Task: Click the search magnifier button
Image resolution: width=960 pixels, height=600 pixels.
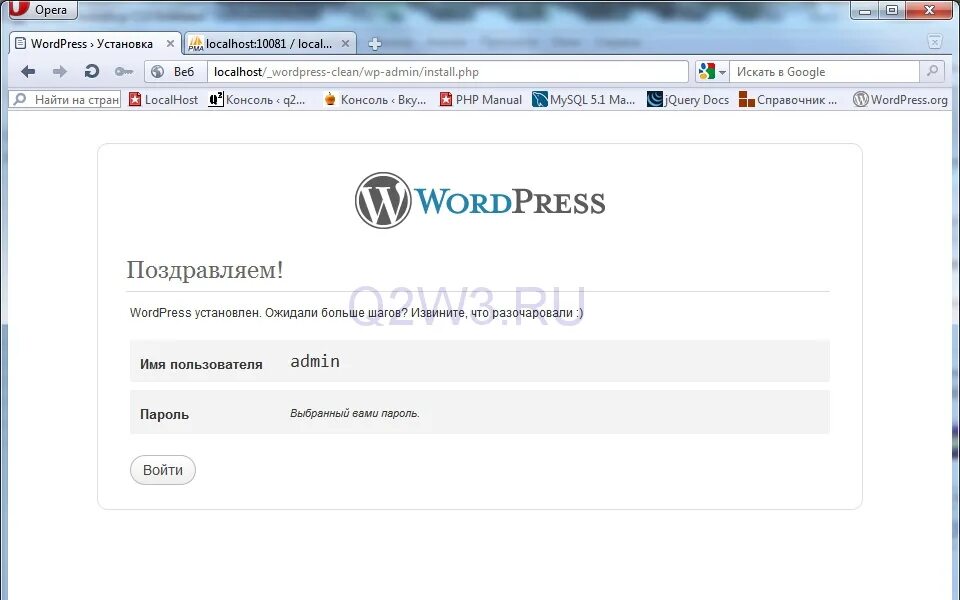Action: [932, 72]
